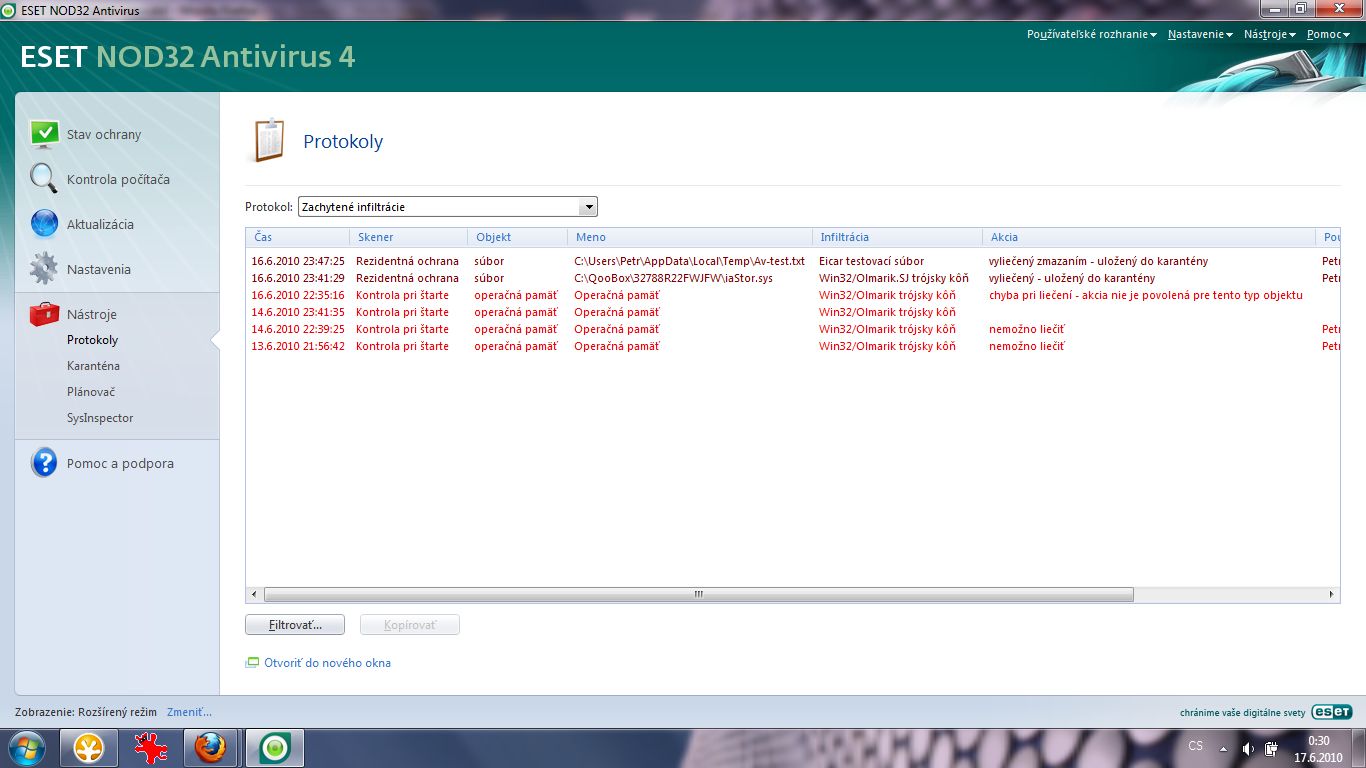
Task: Expand the Nástroje top menu
Action: click(x=1269, y=34)
